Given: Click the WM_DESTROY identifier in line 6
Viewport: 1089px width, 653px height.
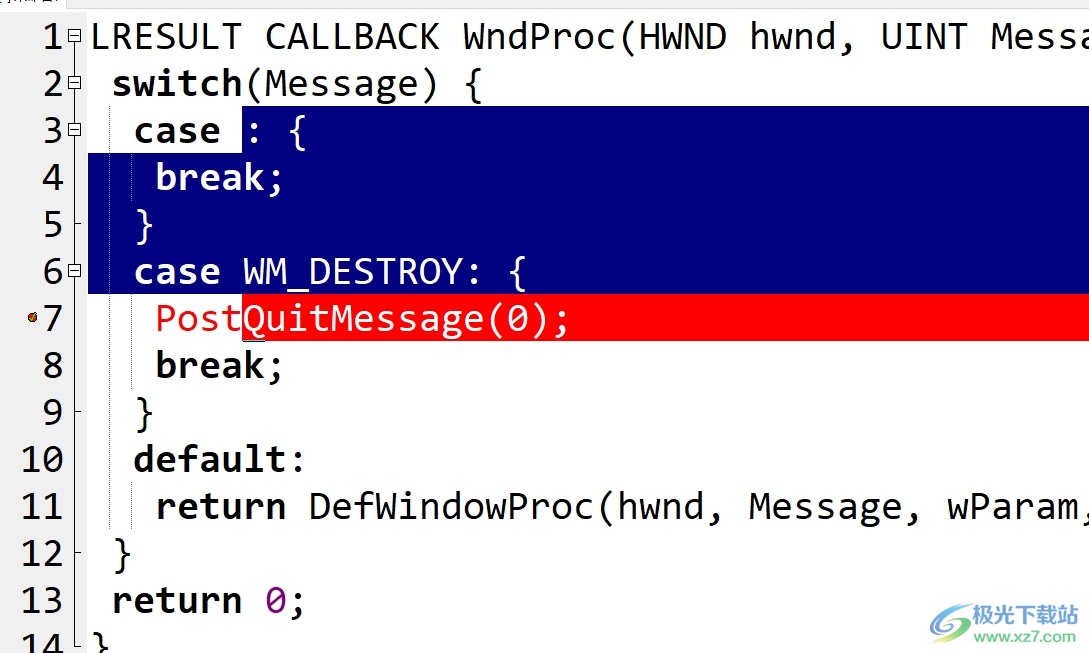Looking at the screenshot, I should pos(353,272).
